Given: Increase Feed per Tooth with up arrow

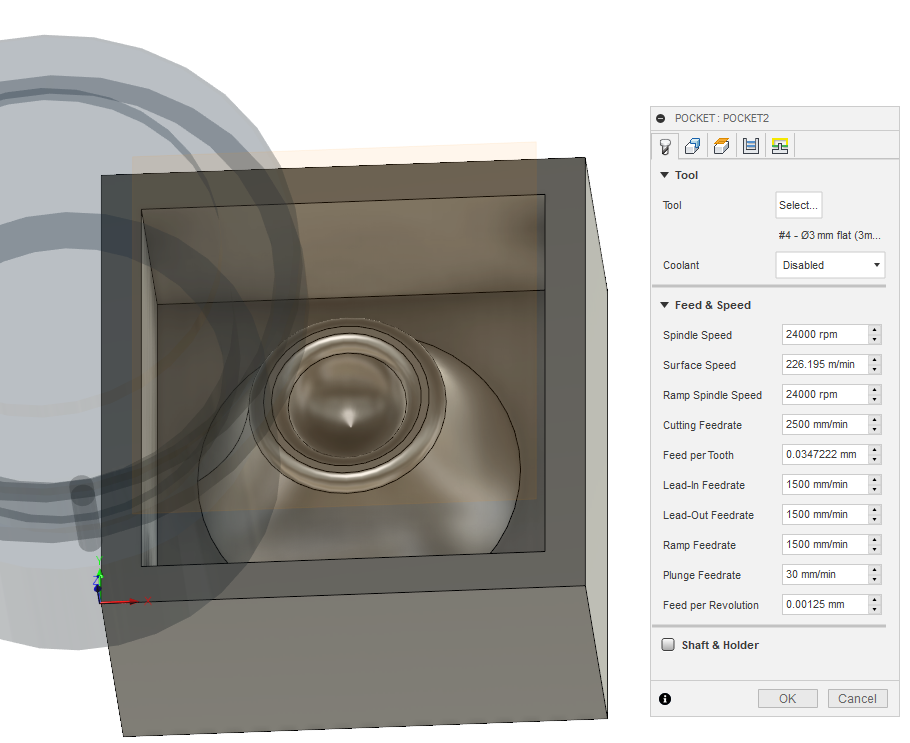Looking at the screenshot, I should [x=875, y=450].
